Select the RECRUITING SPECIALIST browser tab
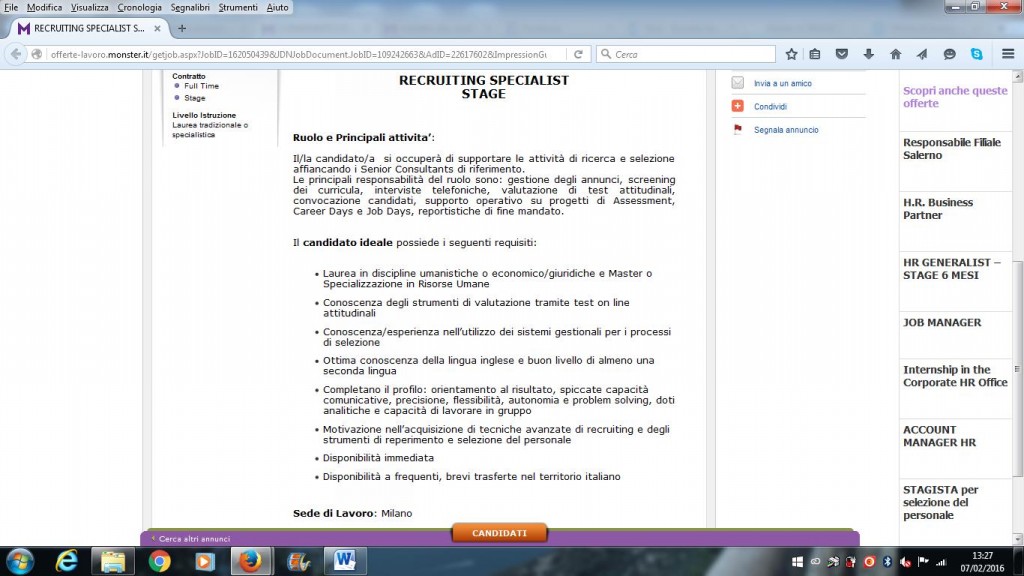1024x576 pixels. 89,29
